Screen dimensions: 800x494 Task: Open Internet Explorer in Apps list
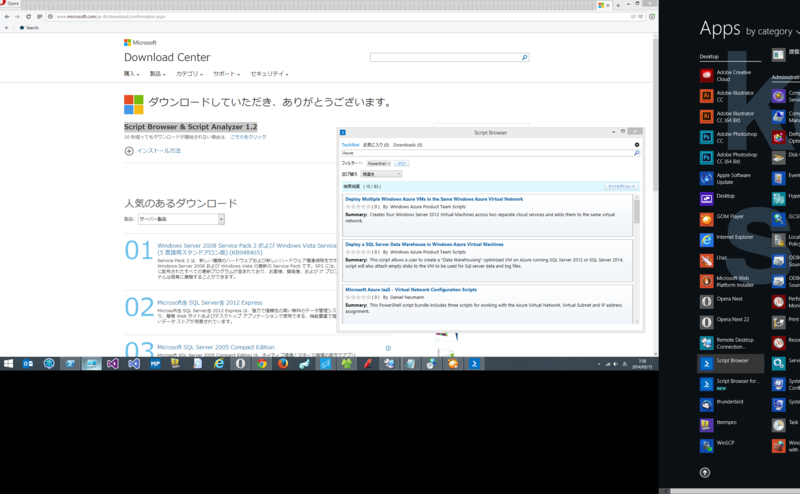tap(729, 240)
